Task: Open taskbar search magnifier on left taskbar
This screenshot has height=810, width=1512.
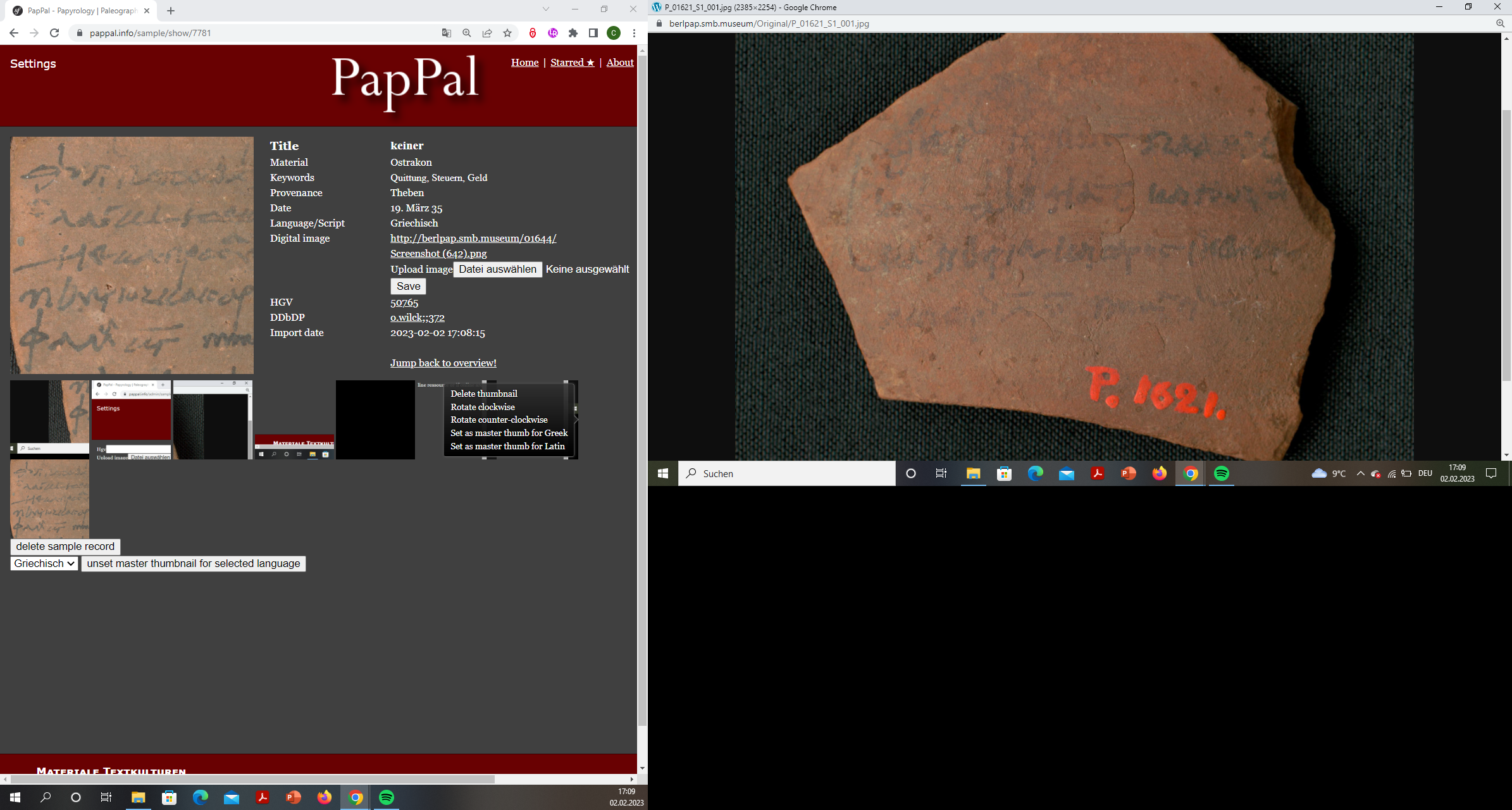Action: tap(46, 797)
